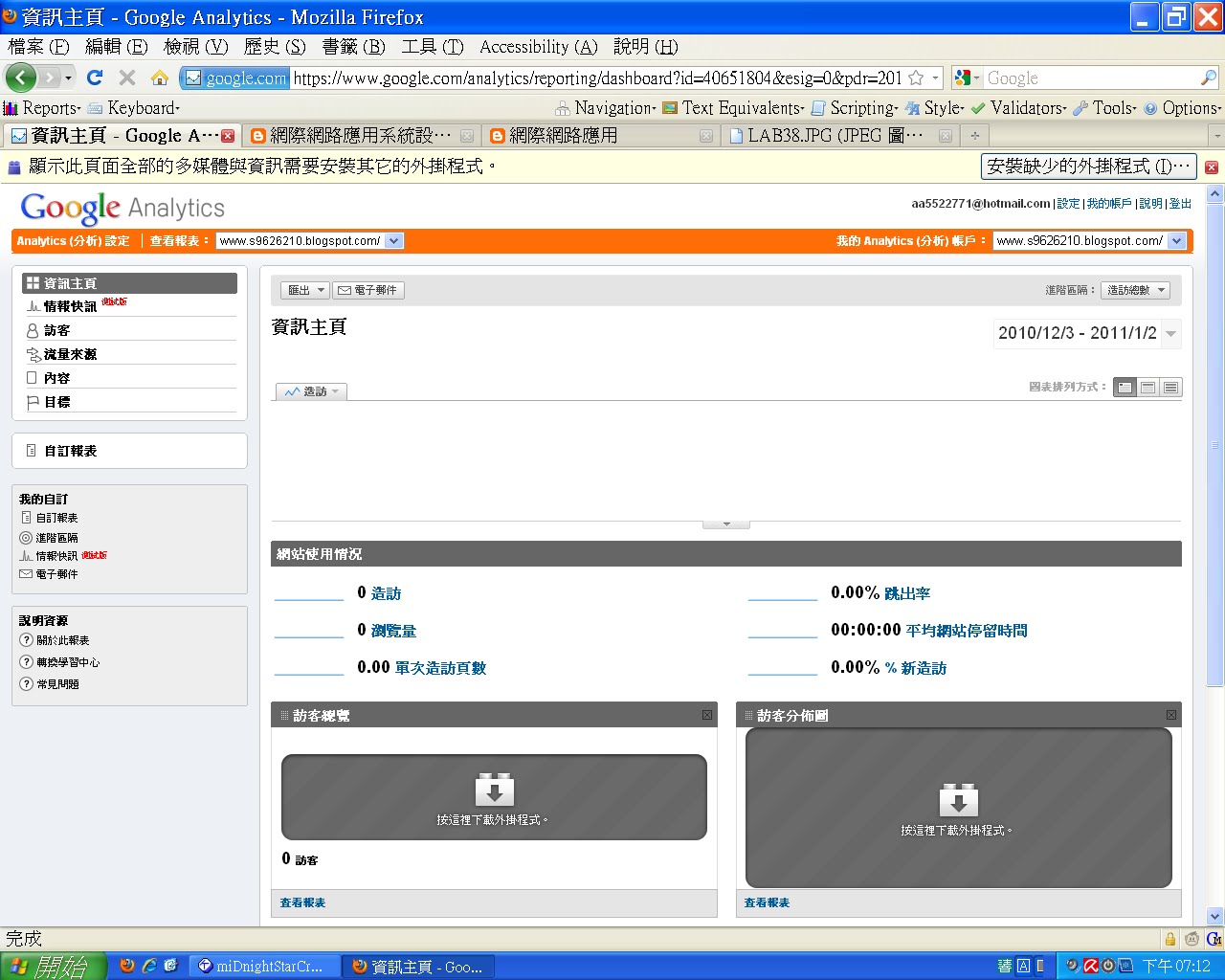Go to the browser Home icon
The height and width of the screenshot is (980, 1225).
[x=160, y=78]
